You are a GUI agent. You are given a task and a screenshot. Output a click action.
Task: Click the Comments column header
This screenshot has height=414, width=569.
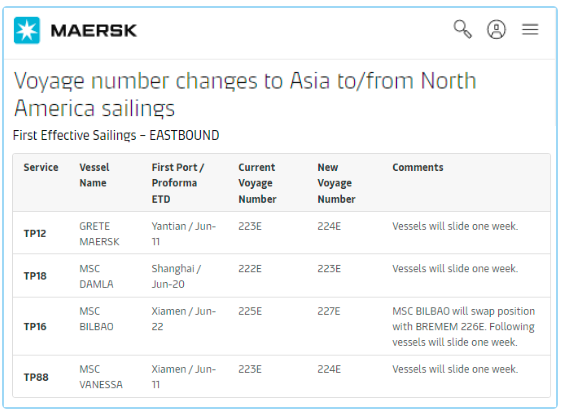[x=418, y=167]
